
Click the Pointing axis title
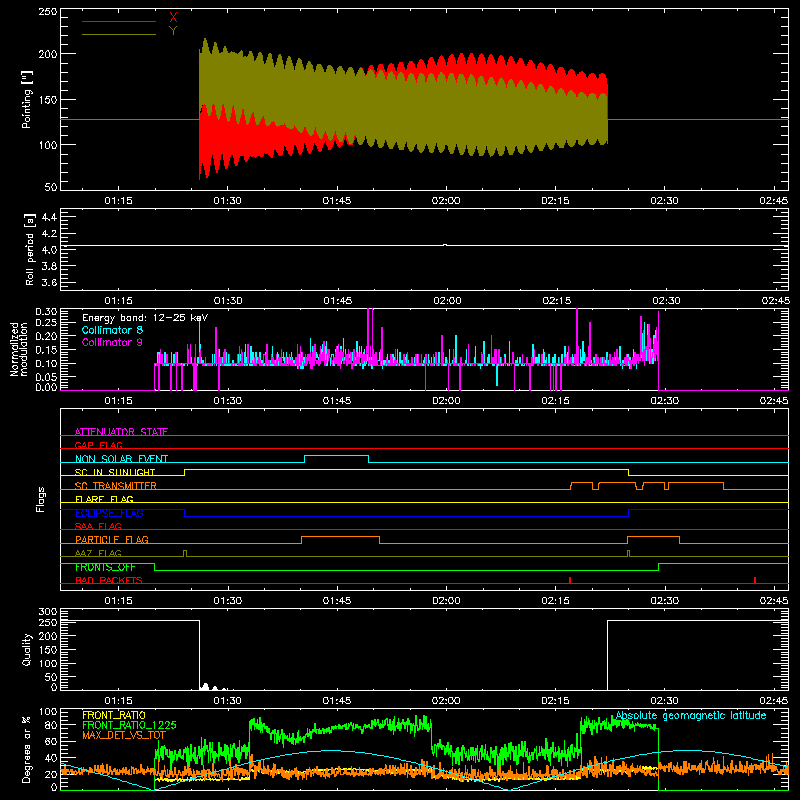(x=27, y=99)
